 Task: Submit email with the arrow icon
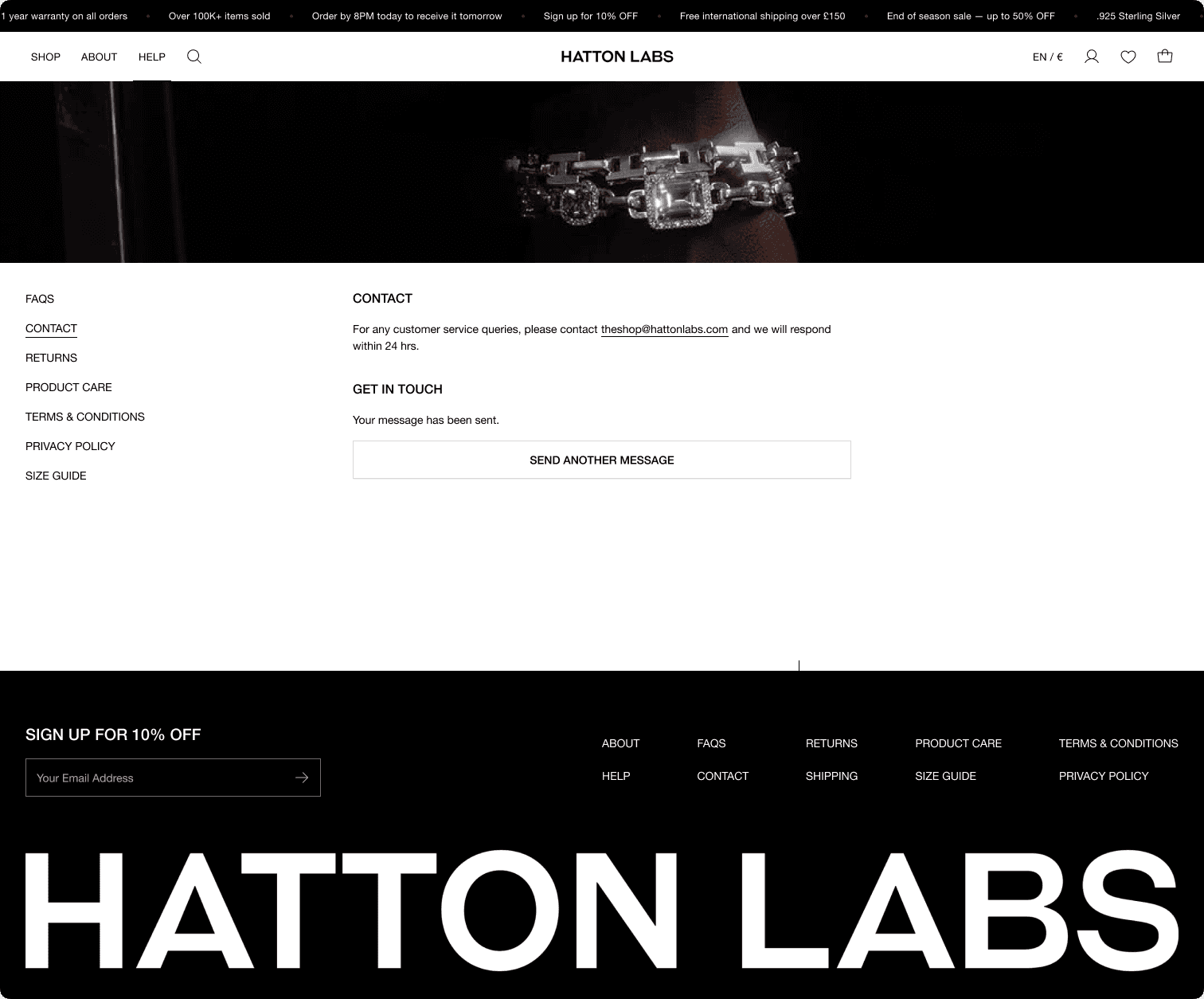(302, 778)
